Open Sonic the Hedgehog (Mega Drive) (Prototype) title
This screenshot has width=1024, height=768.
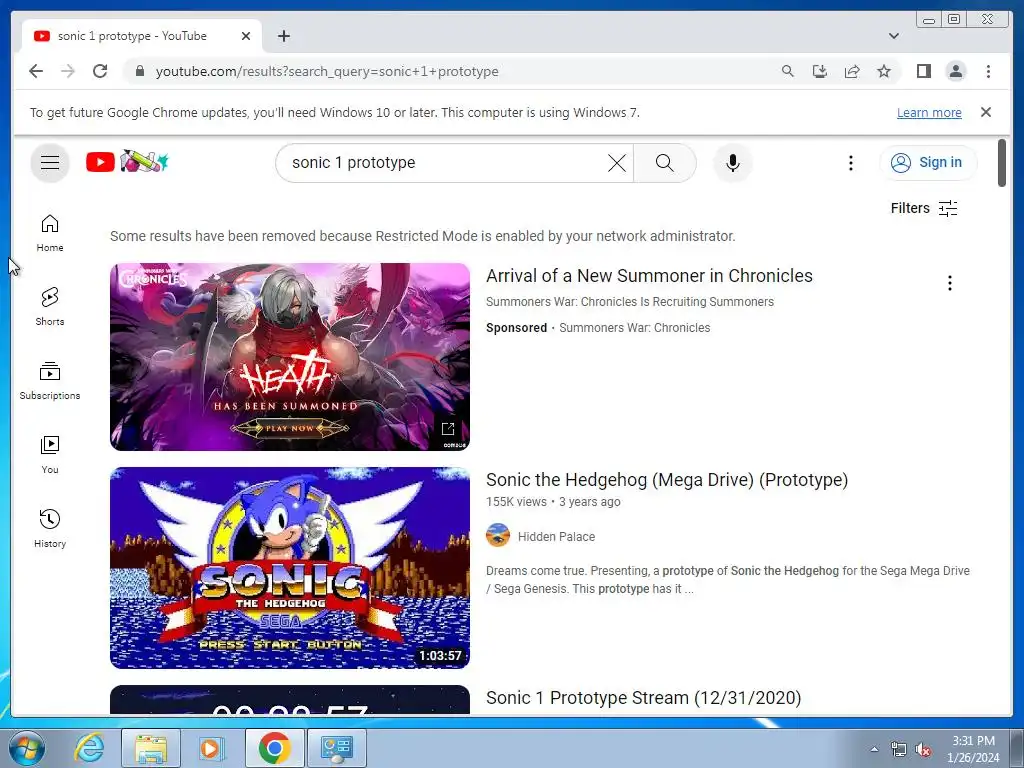[667, 480]
